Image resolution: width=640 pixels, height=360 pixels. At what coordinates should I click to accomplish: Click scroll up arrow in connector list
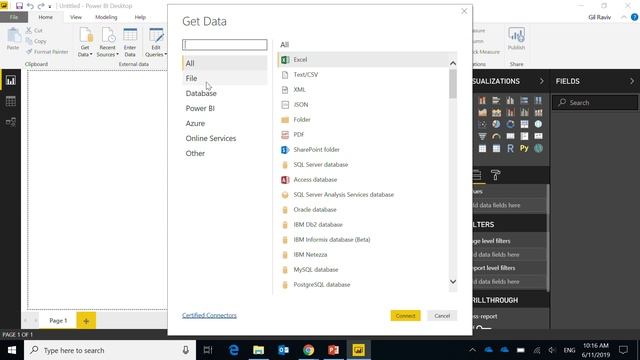pos(453,63)
